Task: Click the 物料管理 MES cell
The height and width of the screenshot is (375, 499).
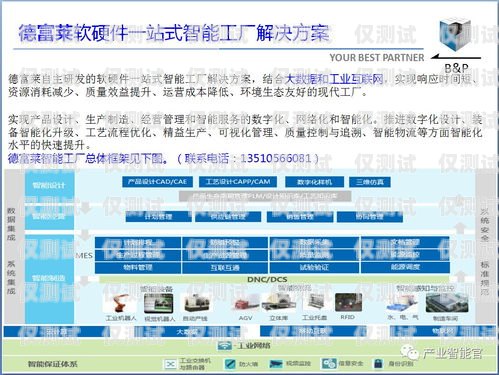Action: tap(138, 268)
